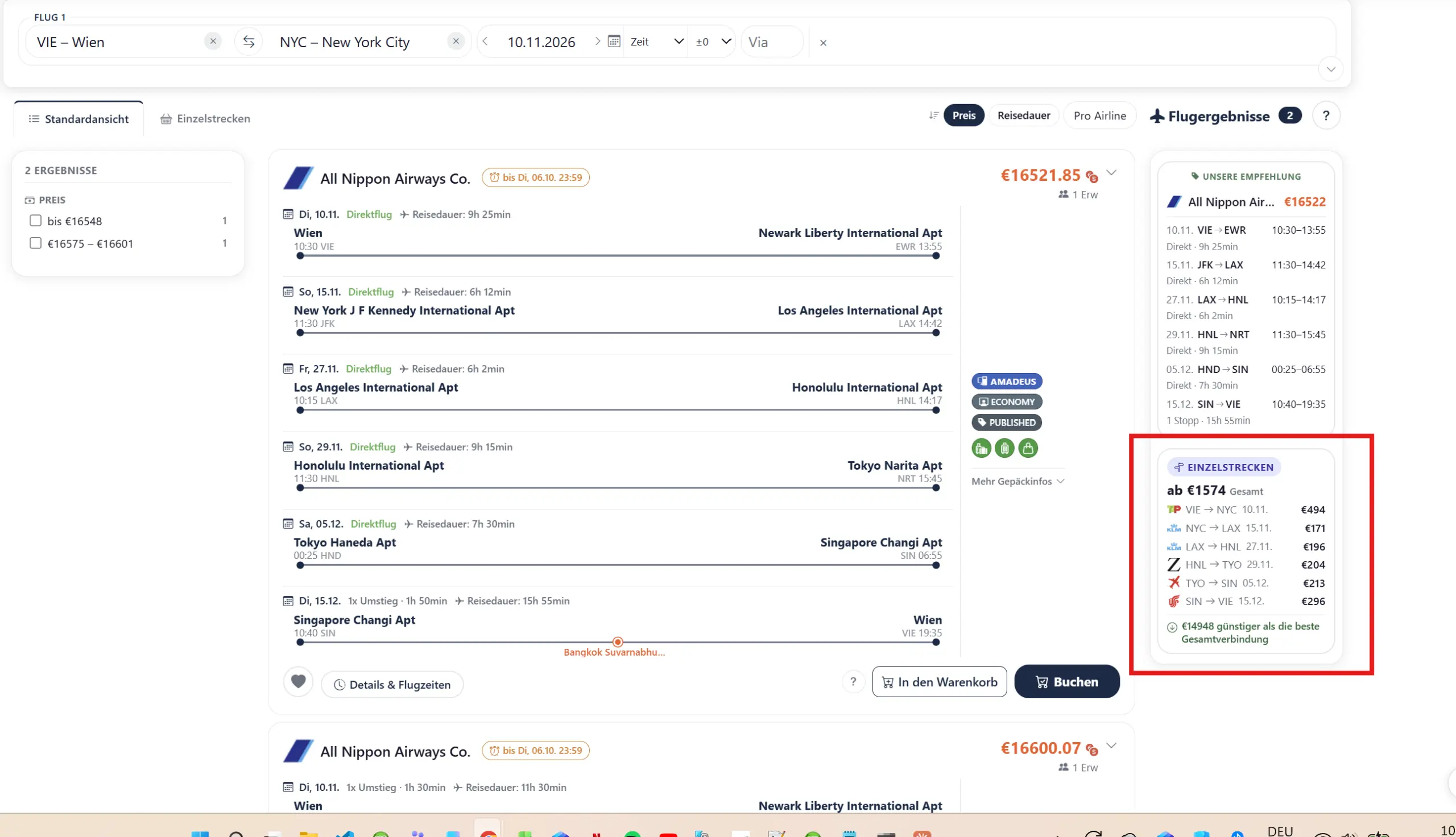Expand price details of €16521.85 offer
Viewport: 1456px width, 837px height.
coord(1112,172)
